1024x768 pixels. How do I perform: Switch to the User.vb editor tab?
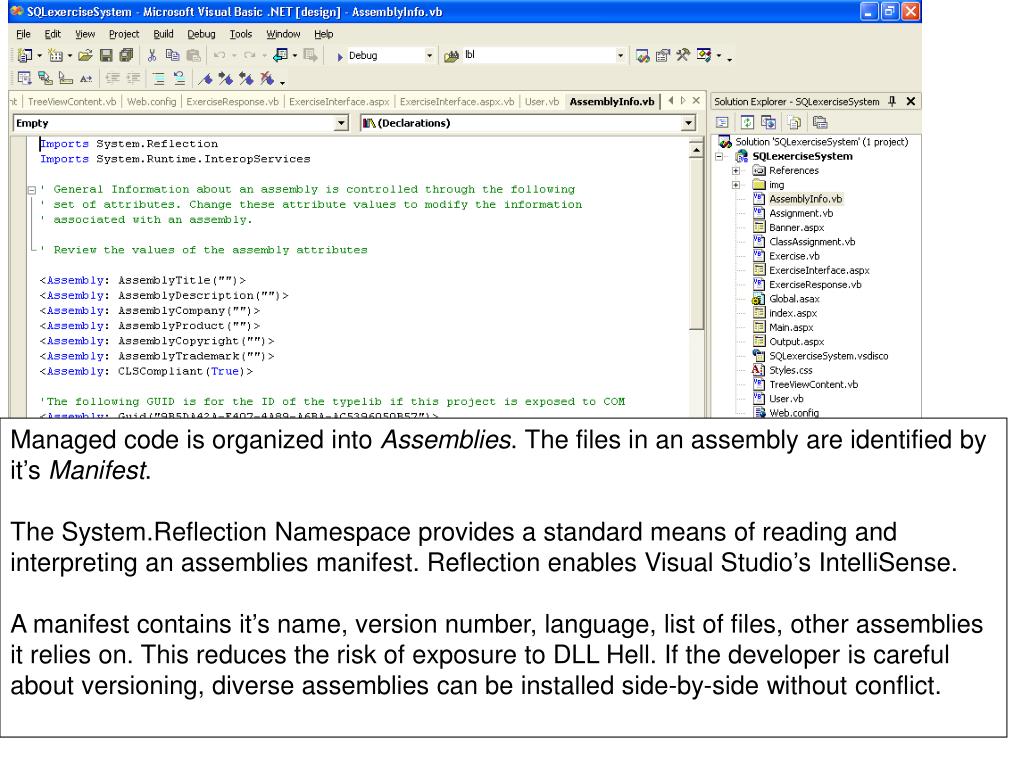pyautogui.click(x=542, y=101)
